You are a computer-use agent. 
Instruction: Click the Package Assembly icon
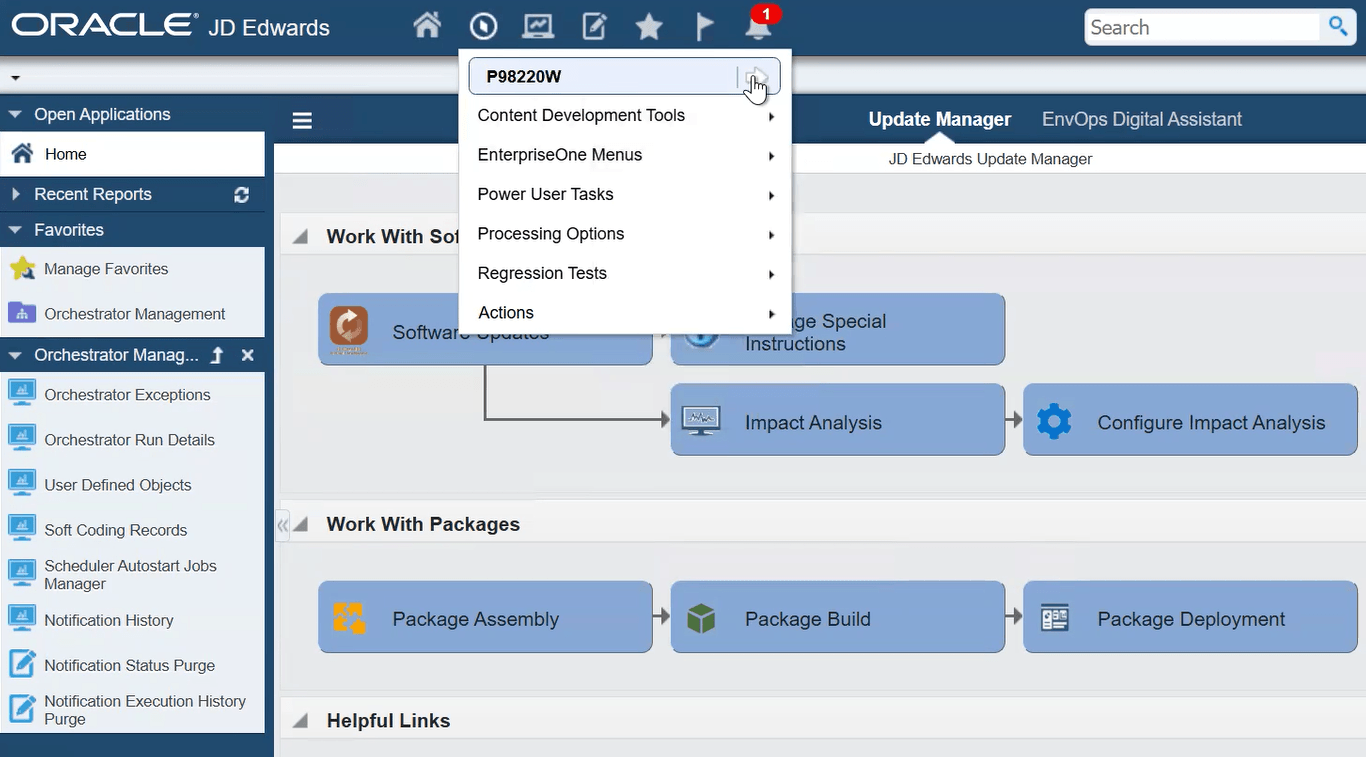[x=349, y=618]
